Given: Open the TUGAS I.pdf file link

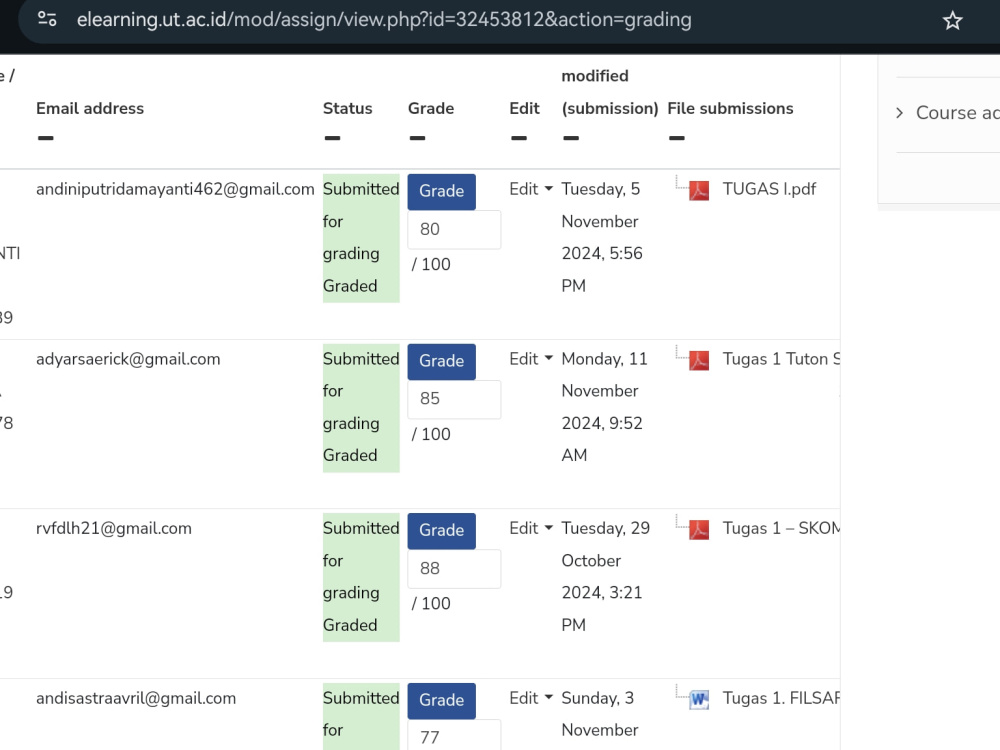Looking at the screenshot, I should click(x=769, y=189).
